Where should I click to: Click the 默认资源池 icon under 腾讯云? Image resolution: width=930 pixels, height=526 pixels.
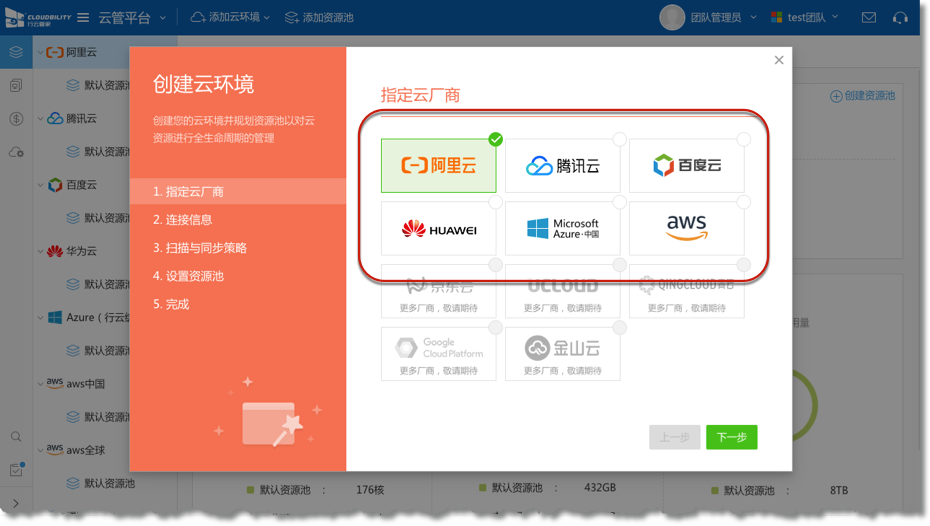pyautogui.click(x=73, y=151)
